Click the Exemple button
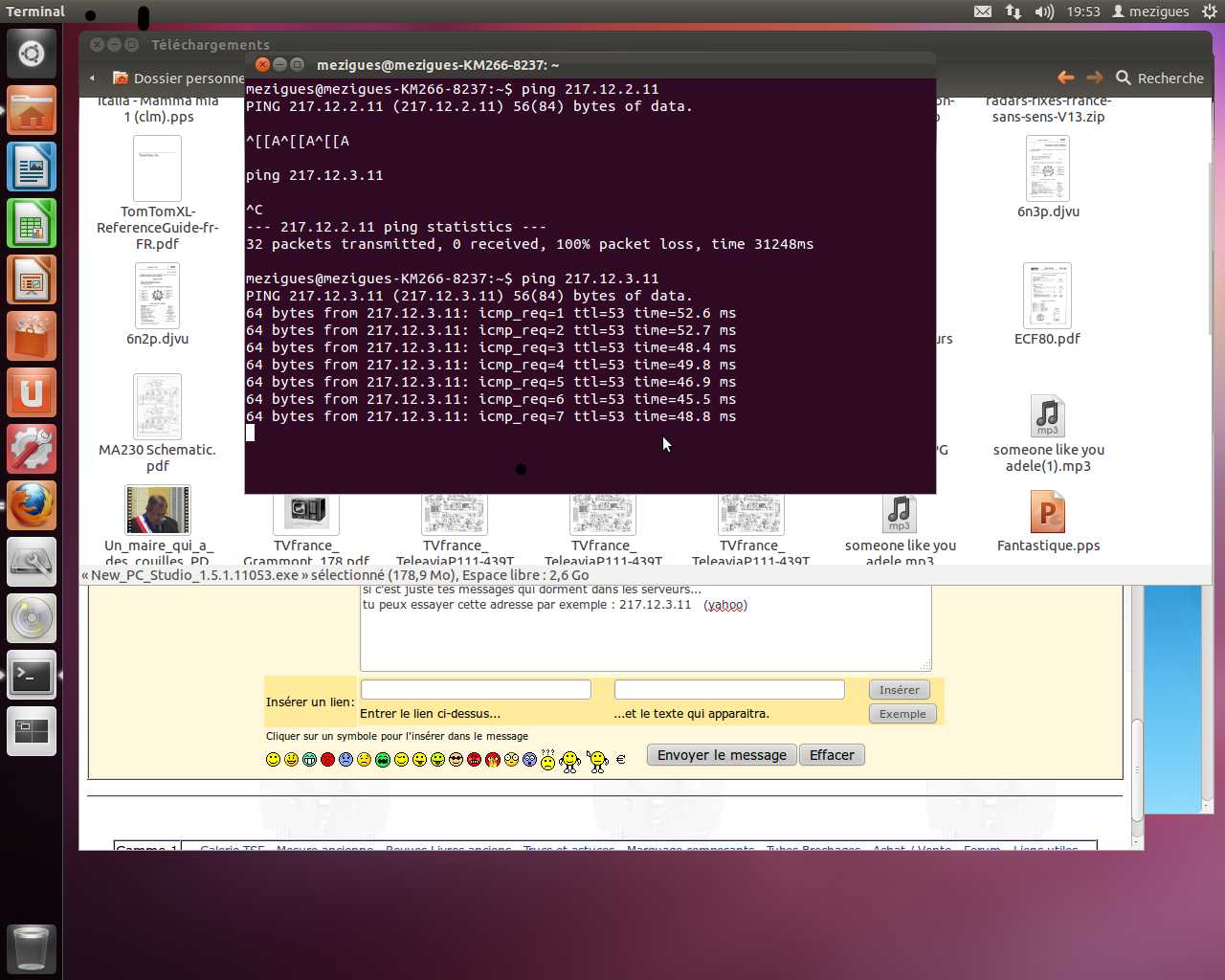 [x=902, y=714]
